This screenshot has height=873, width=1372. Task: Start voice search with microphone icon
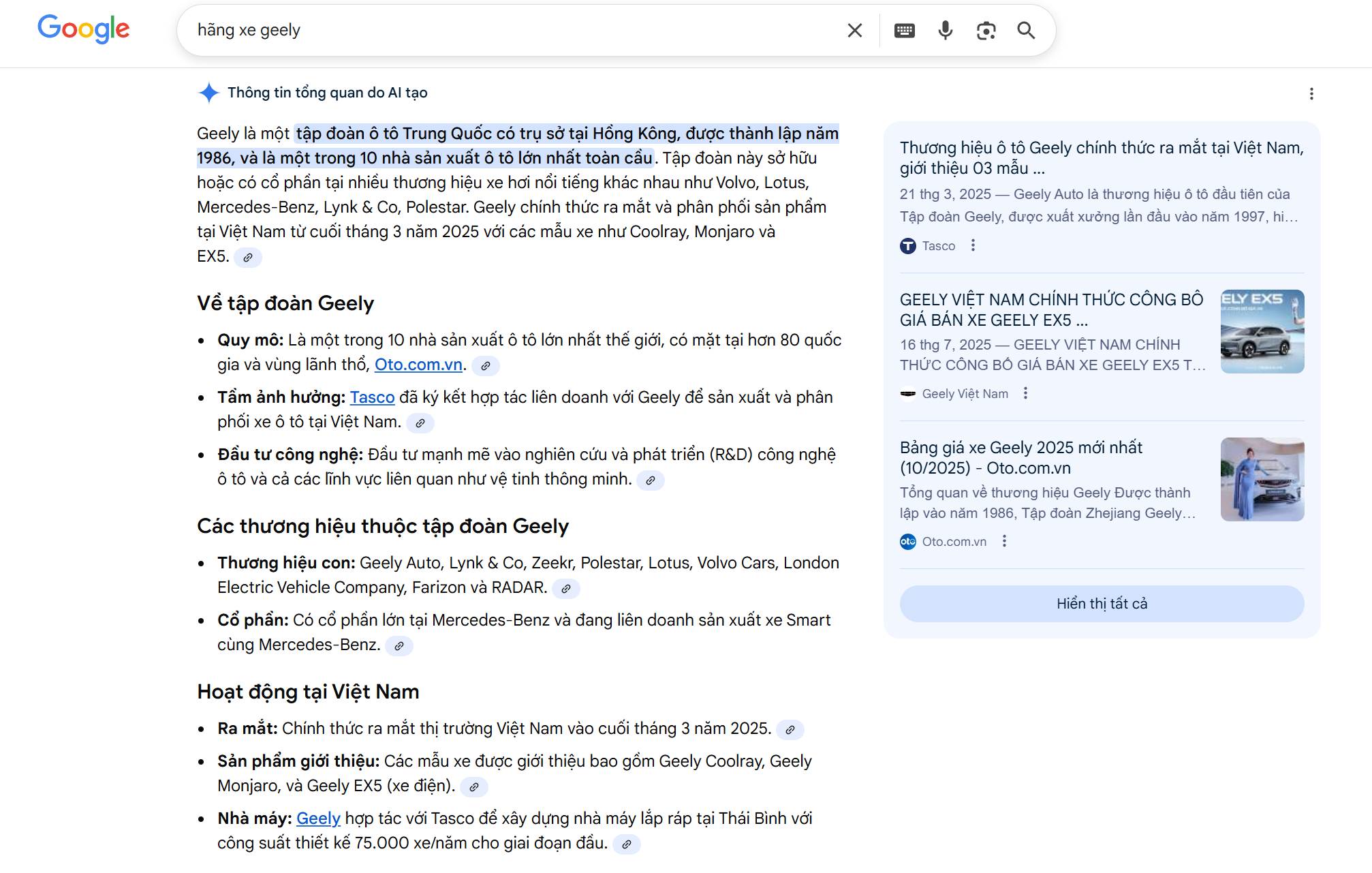point(945,30)
